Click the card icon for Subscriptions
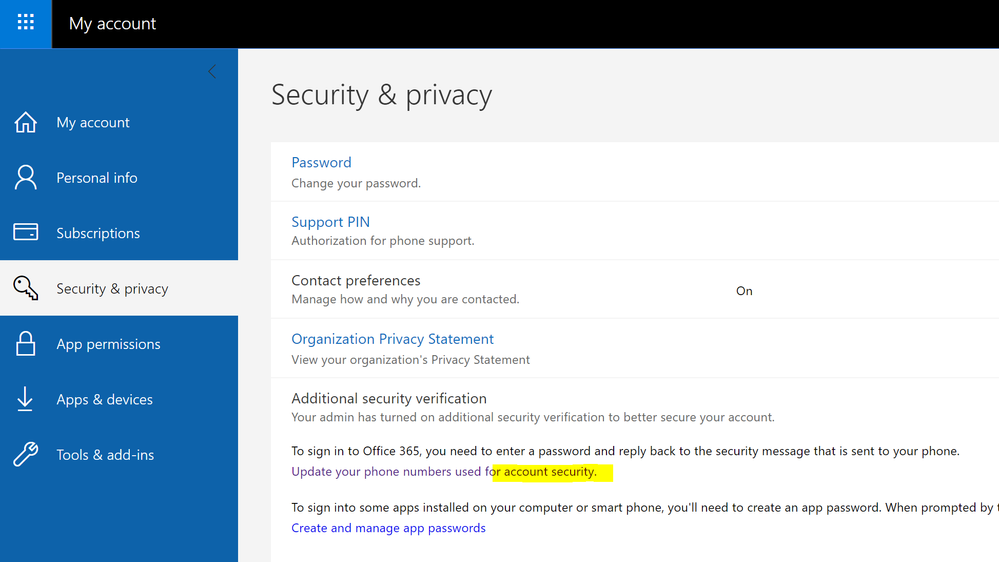The height and width of the screenshot is (562, 999). (x=26, y=233)
